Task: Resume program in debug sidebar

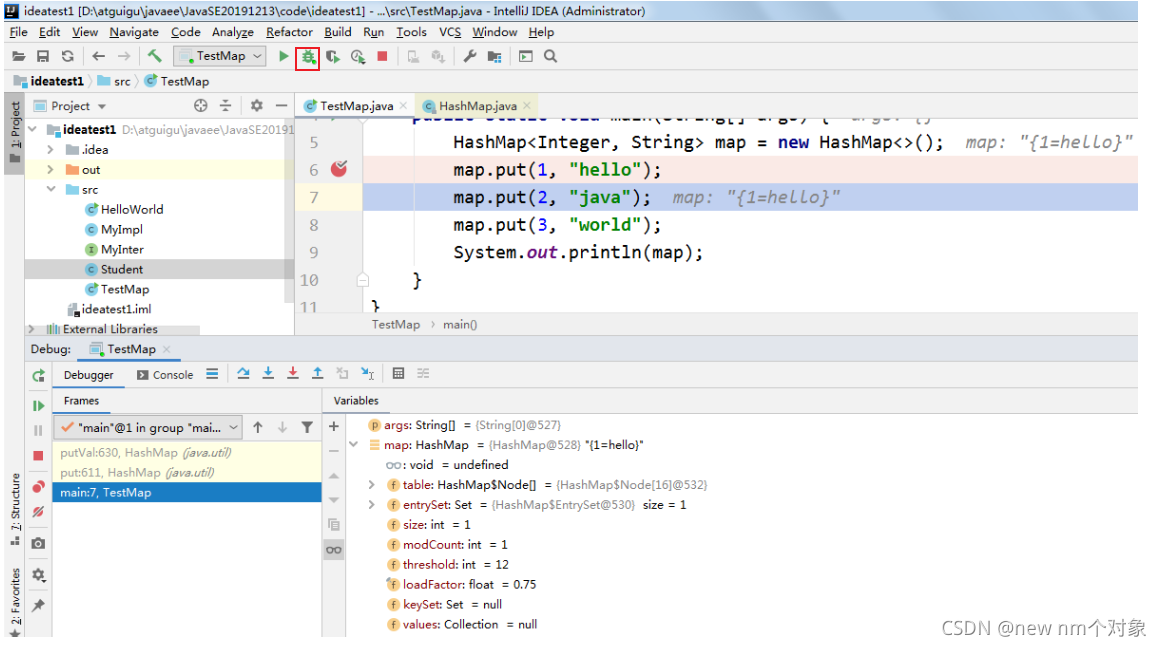Action: pos(39,406)
